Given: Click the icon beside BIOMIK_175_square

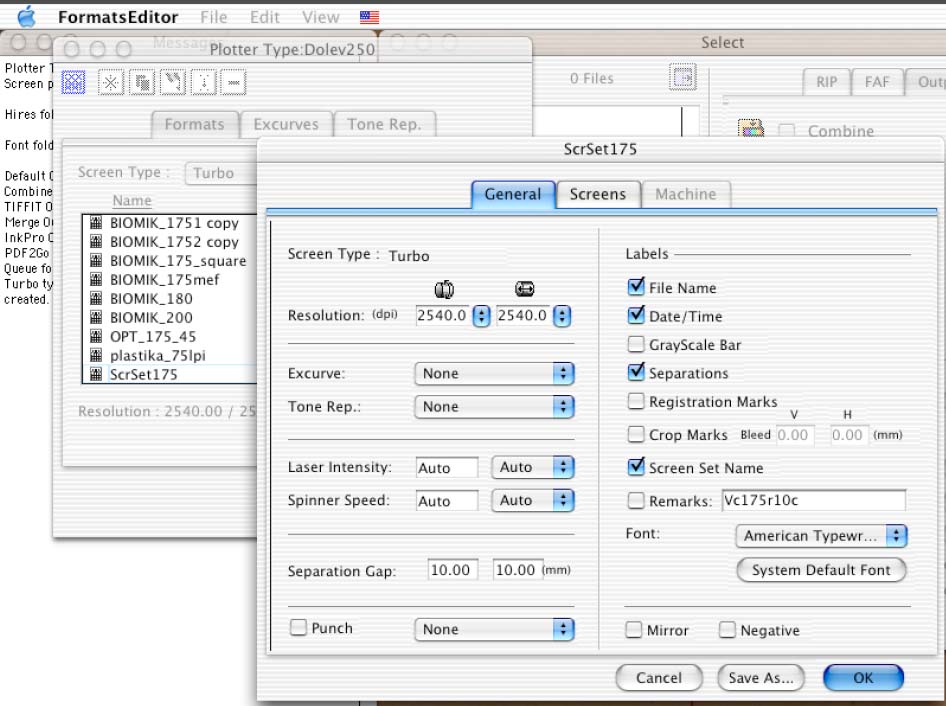Looking at the screenshot, I should [96, 261].
